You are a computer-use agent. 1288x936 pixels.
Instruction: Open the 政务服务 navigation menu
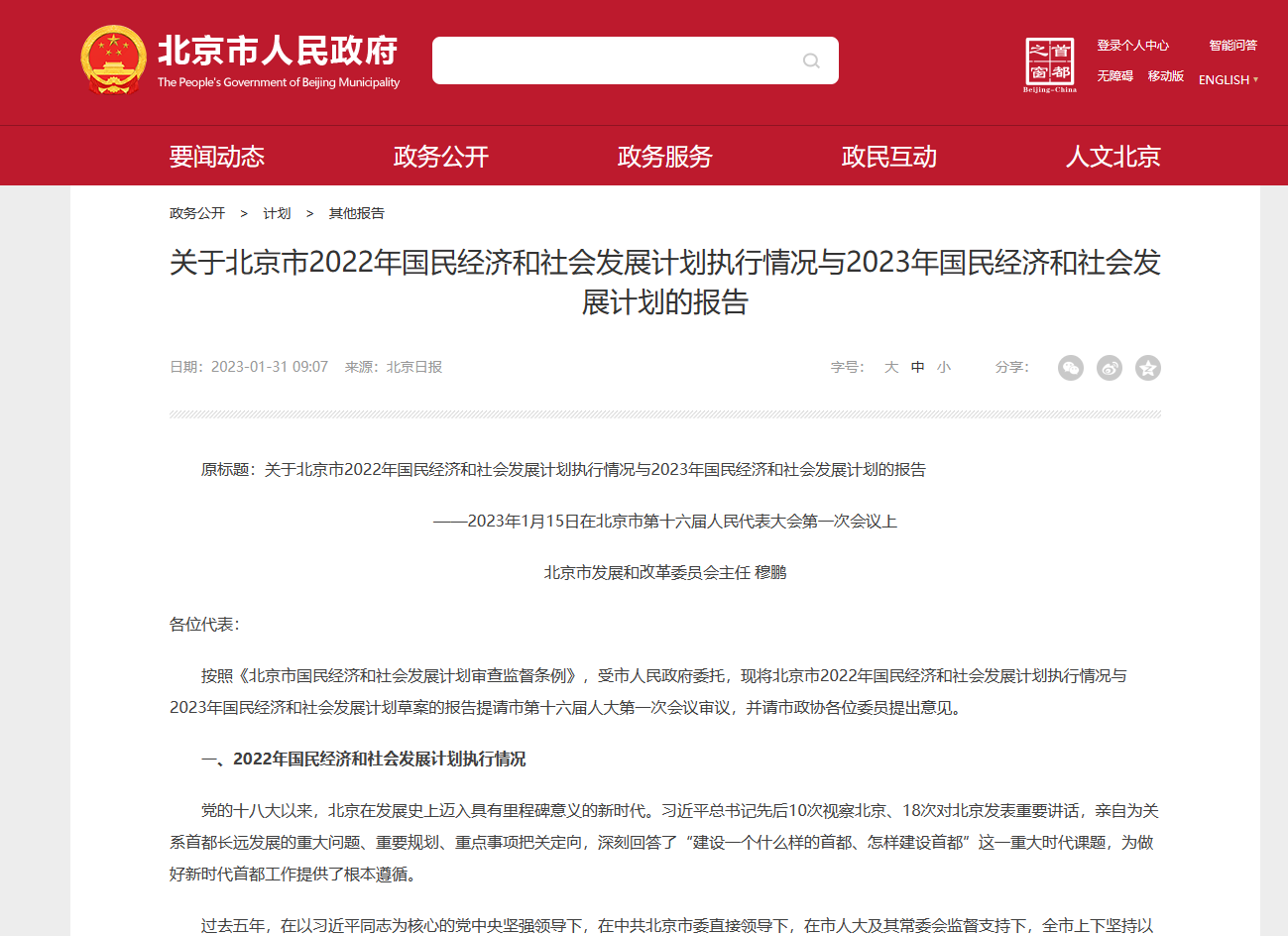point(665,157)
